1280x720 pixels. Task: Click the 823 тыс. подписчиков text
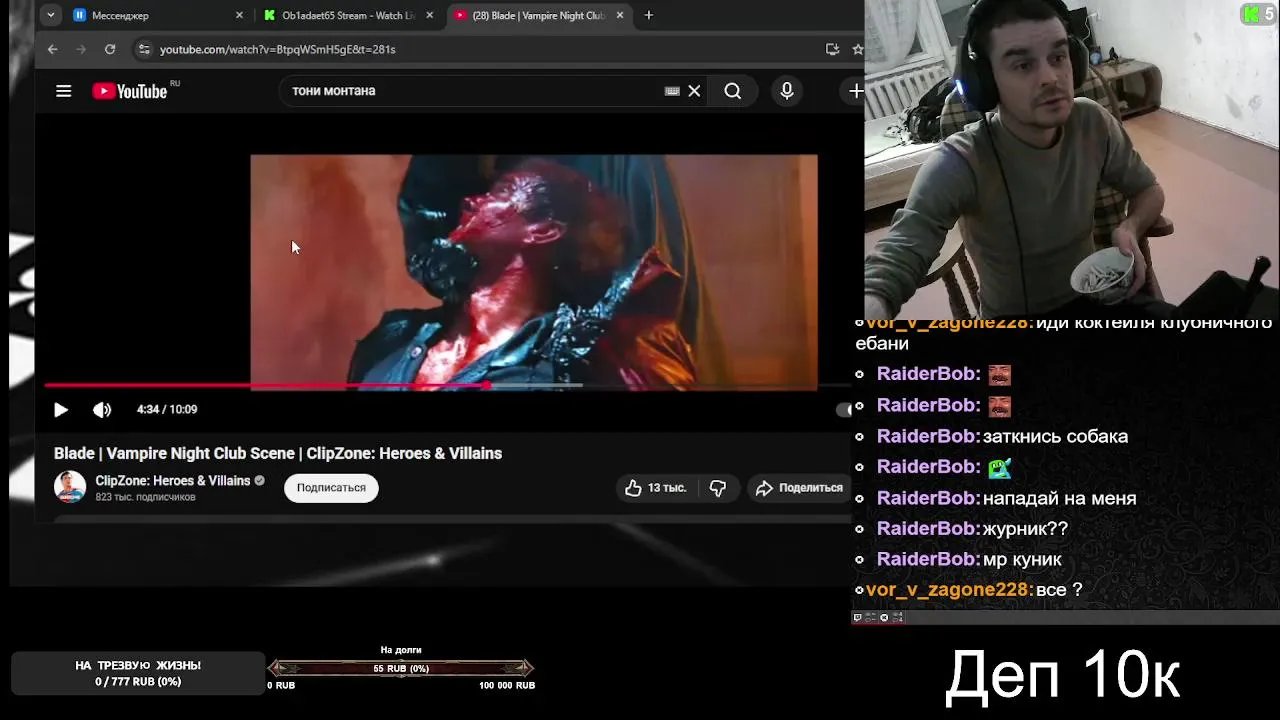click(x=145, y=497)
